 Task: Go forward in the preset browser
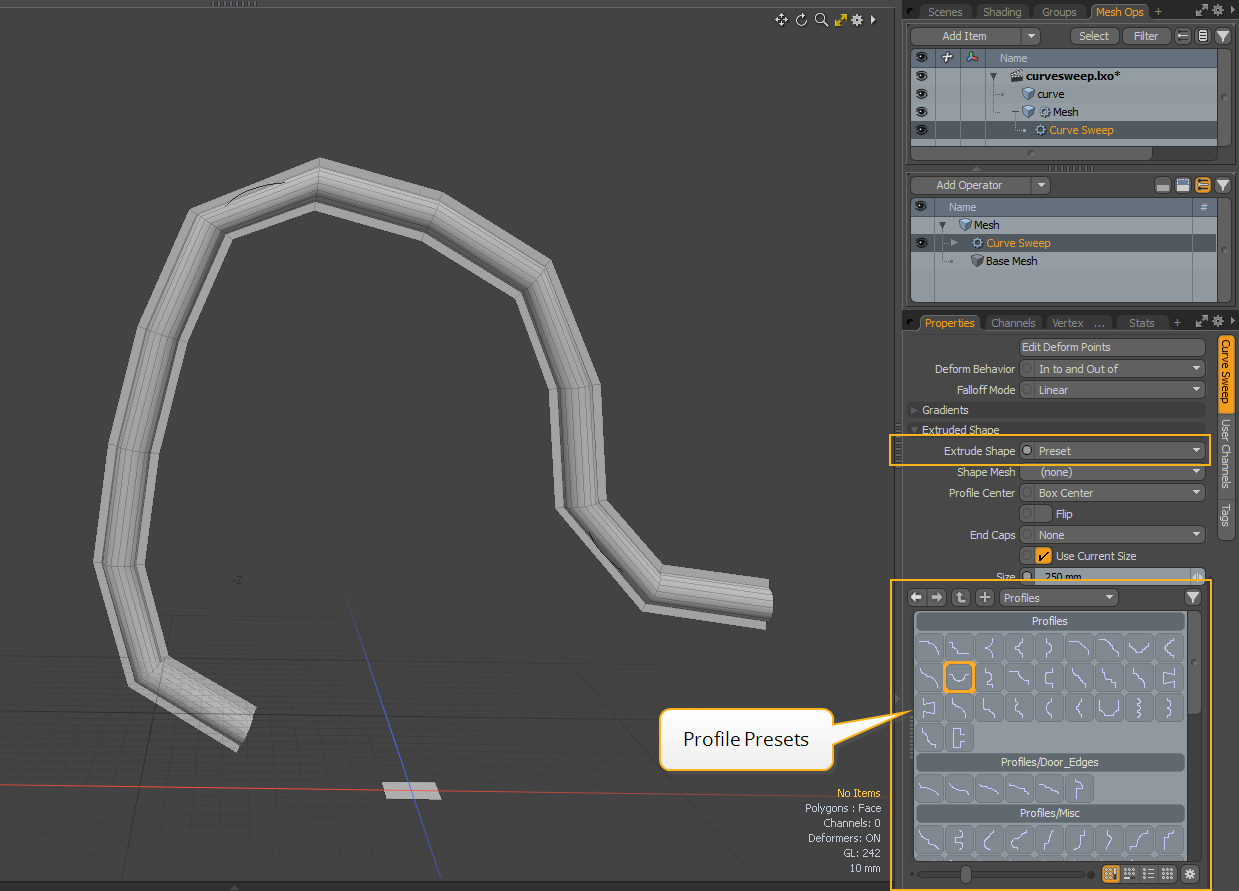[x=936, y=597]
